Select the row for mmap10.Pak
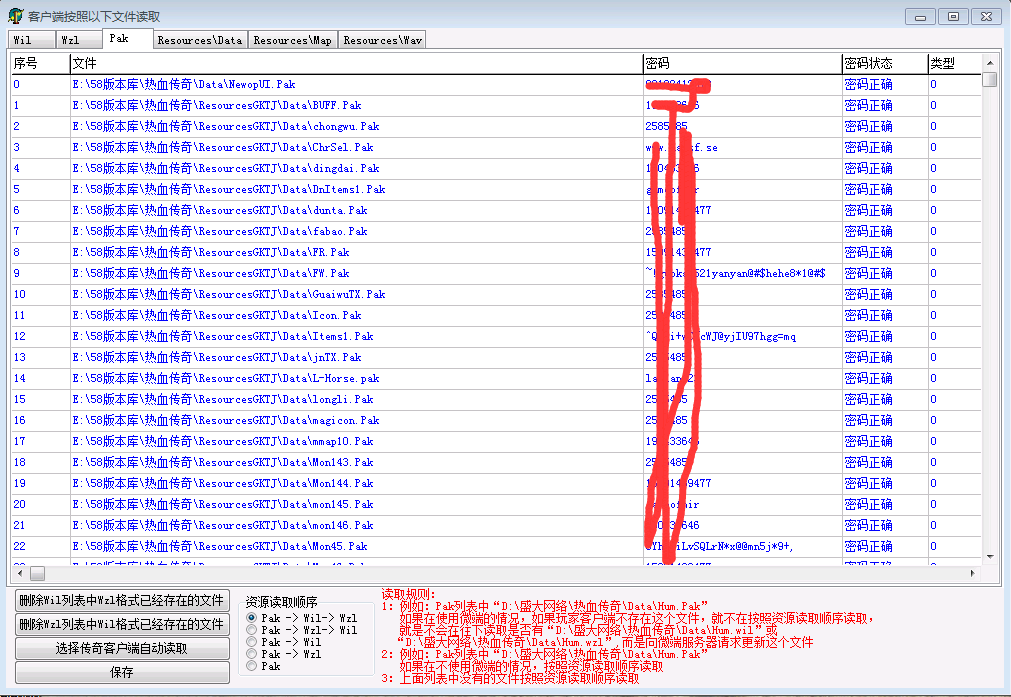Screen dimensions: 1011x697 pos(496,441)
